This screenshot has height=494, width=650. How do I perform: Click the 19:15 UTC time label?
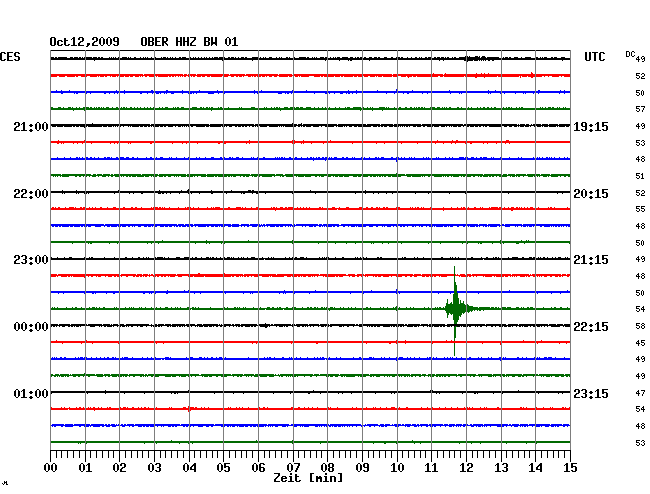pos(591,126)
